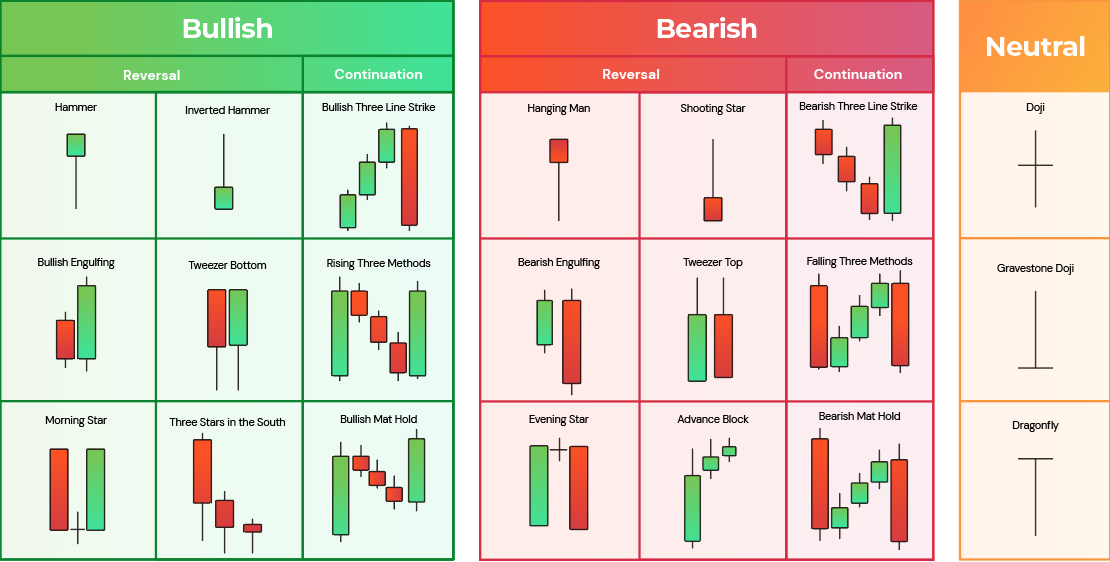Image resolution: width=1110 pixels, height=562 pixels.
Task: Open the Bearish section header
Action: (706, 28)
